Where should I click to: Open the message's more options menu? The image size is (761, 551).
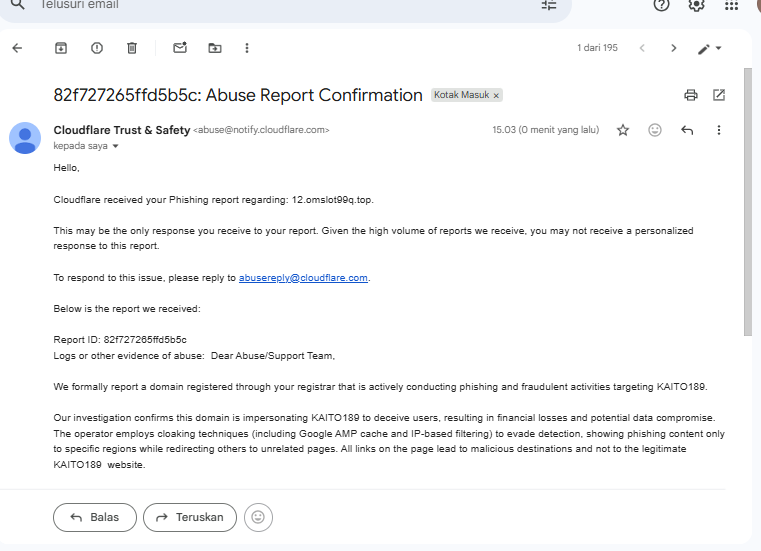coord(719,130)
